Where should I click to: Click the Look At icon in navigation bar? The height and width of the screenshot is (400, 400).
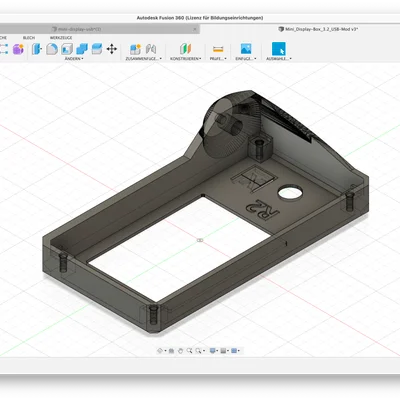171,351
